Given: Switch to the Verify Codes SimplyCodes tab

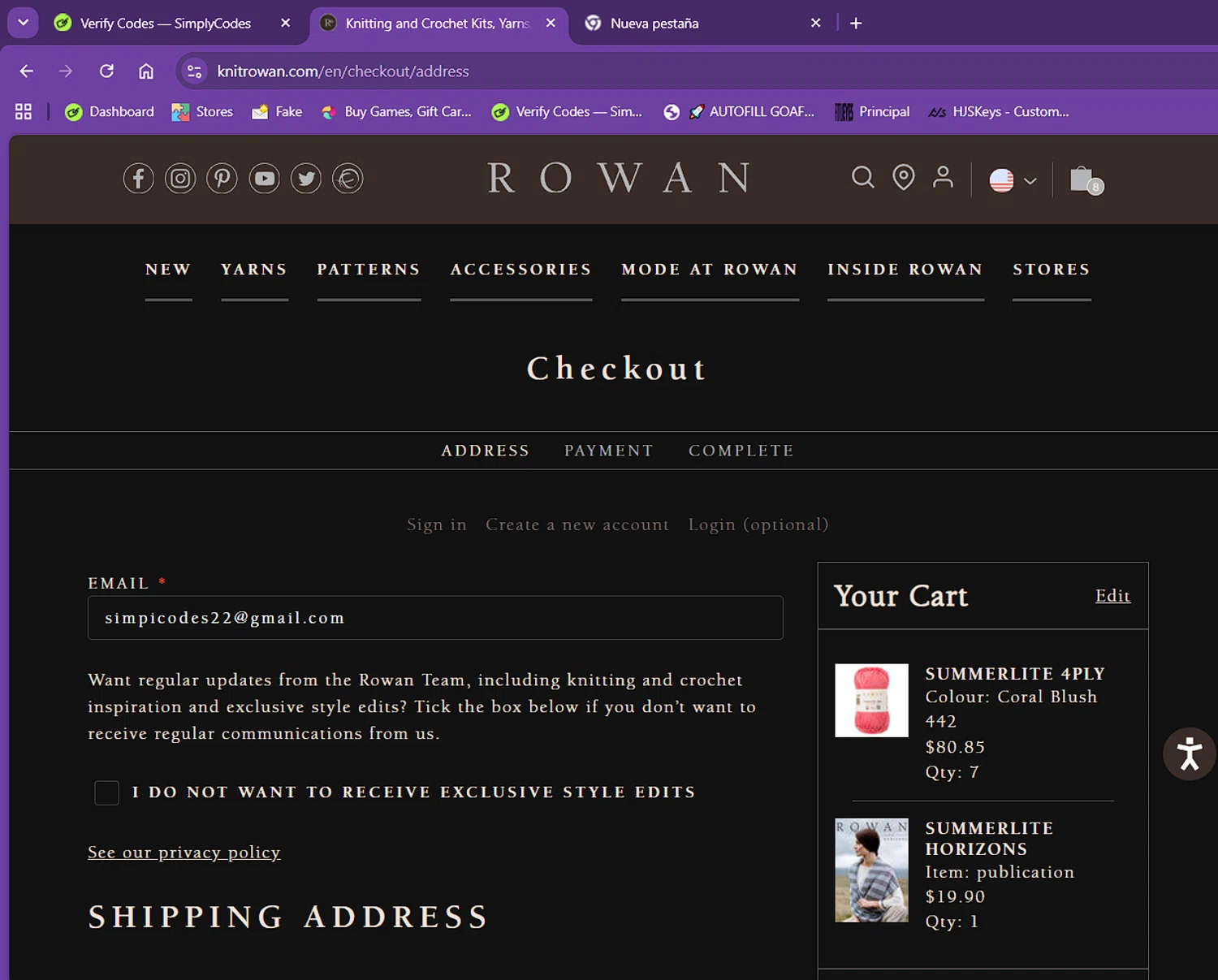Looking at the screenshot, I should point(166,24).
